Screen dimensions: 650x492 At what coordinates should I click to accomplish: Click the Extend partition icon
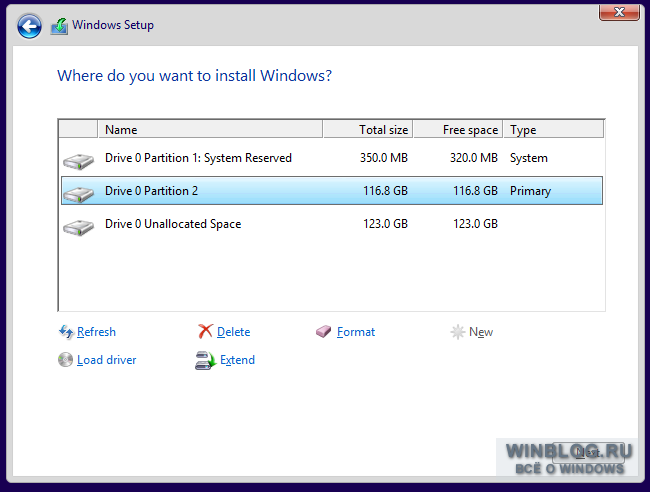pyautogui.click(x=206, y=360)
